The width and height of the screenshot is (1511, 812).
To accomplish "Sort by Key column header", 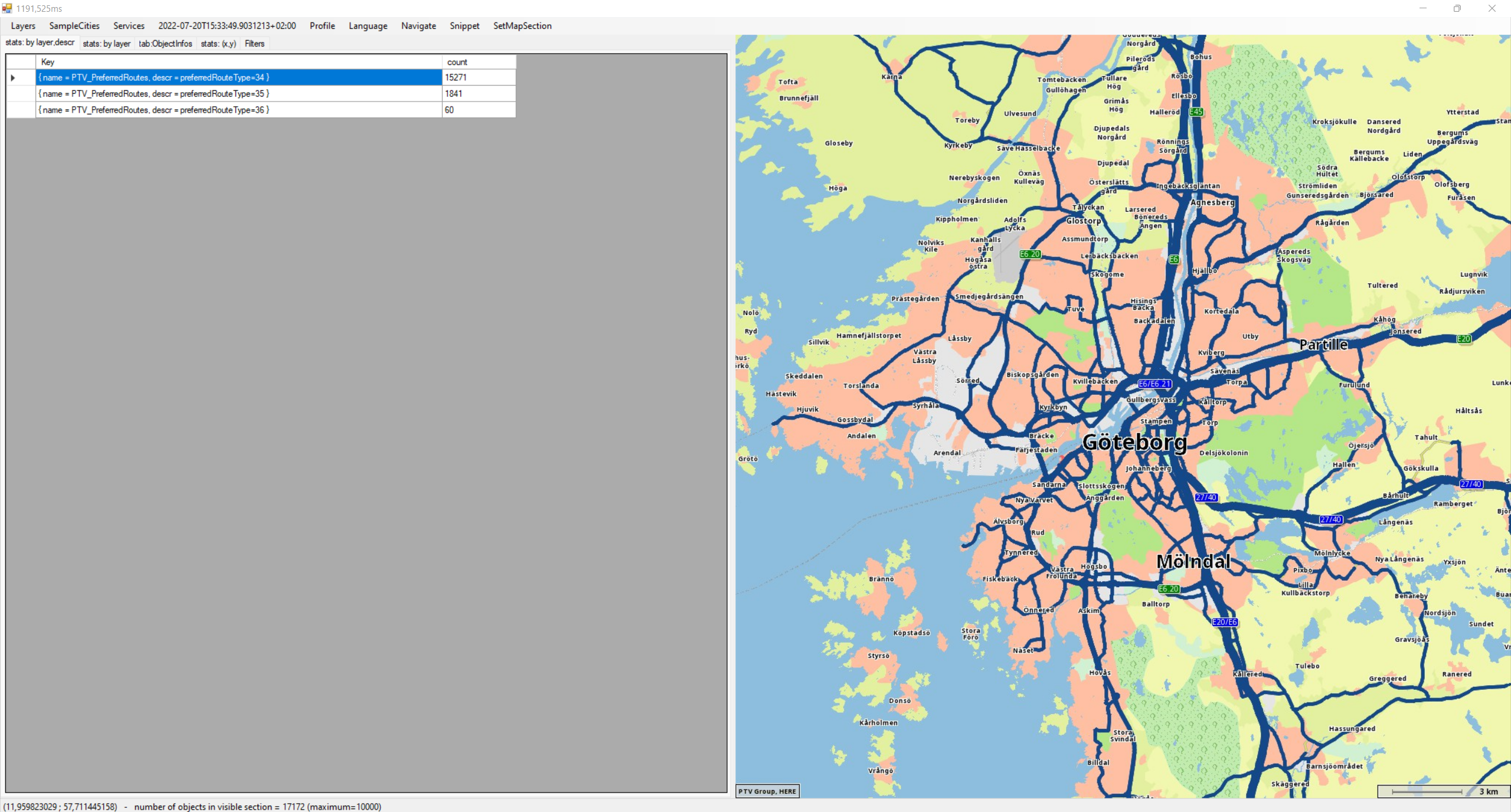I will 238,62.
